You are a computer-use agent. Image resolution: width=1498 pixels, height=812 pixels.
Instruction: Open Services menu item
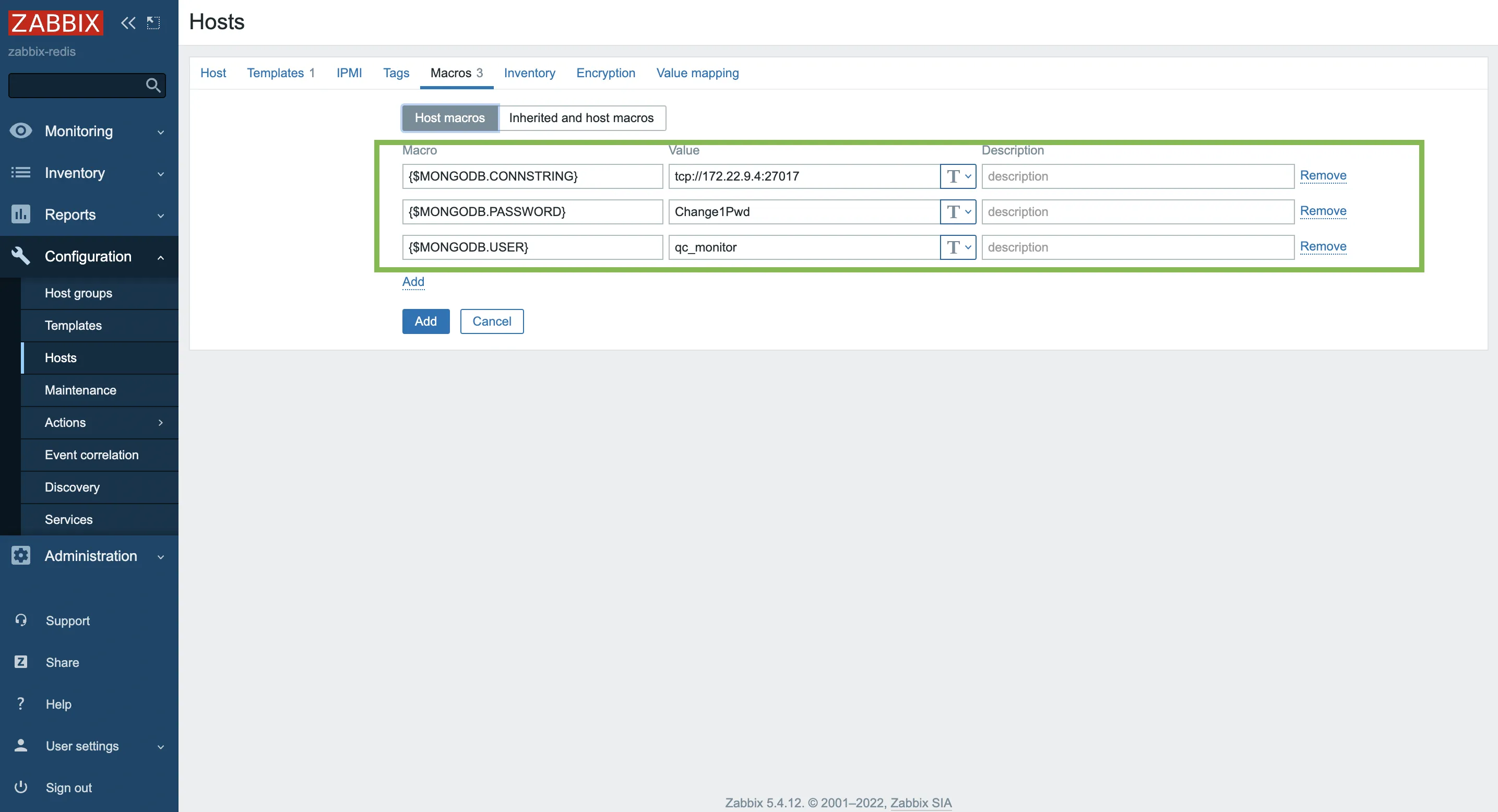pos(100,520)
